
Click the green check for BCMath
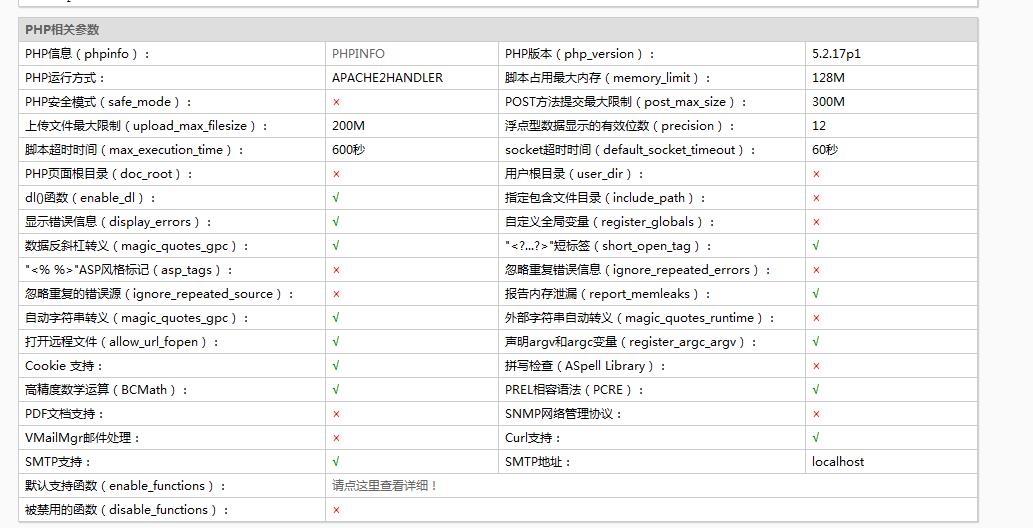336,390
